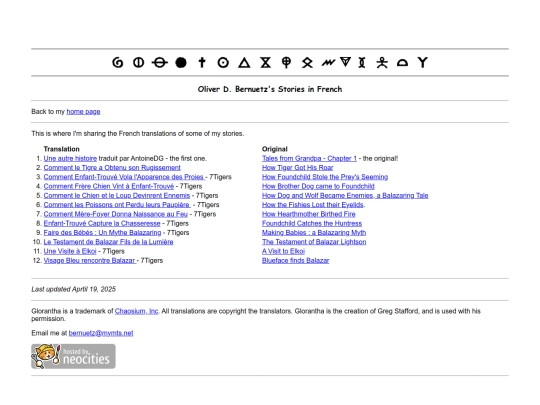Click the crossed circle on a stem rune
Screen dimensions: 540x405
tap(286, 63)
